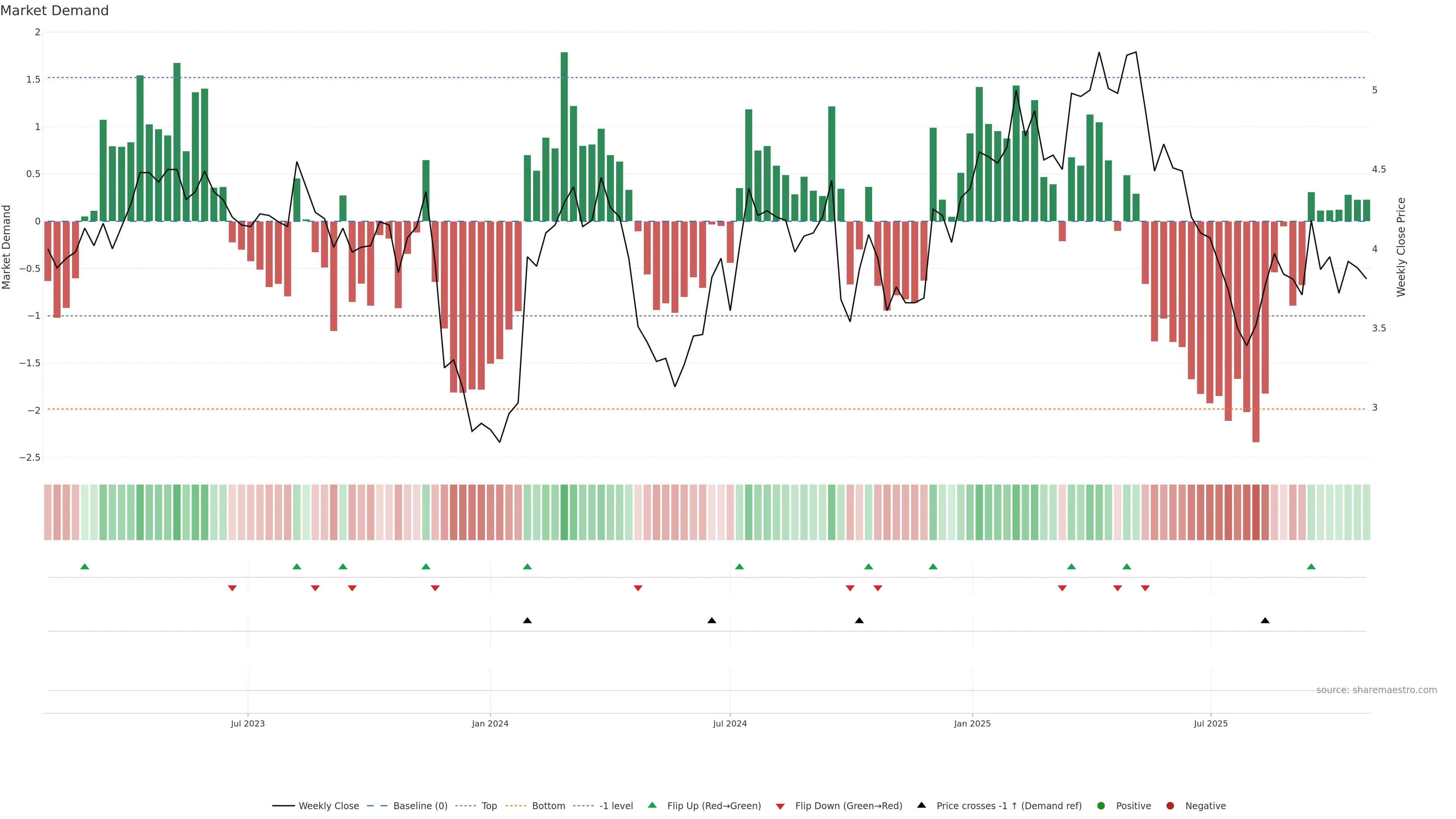Click the rightmost green flip-up marker
This screenshot has height=819, width=1456.
click(x=1311, y=566)
